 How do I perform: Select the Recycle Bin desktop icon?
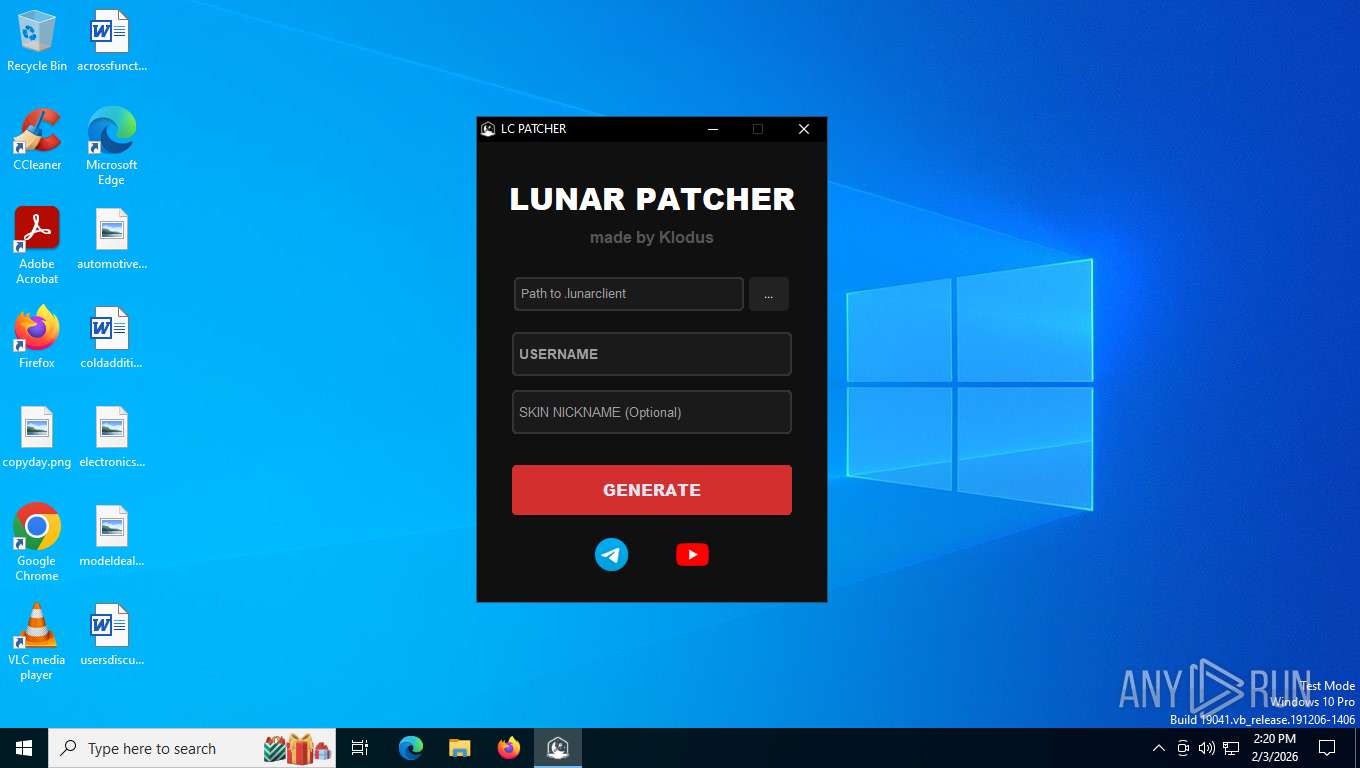(37, 42)
